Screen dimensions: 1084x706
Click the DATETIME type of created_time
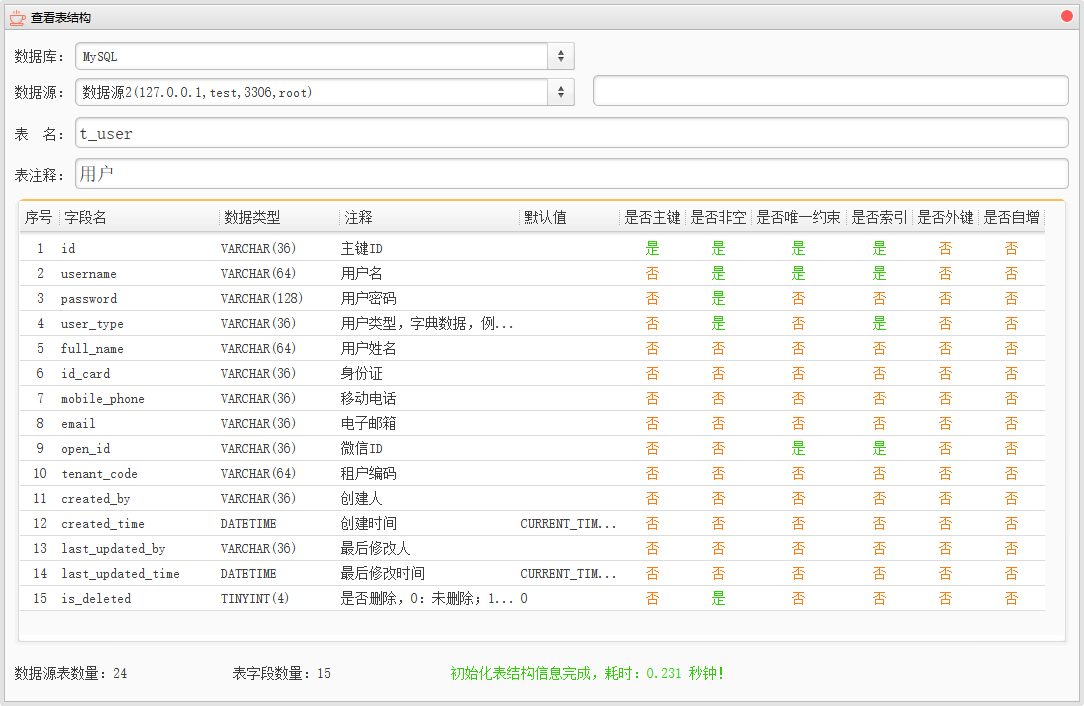point(248,523)
